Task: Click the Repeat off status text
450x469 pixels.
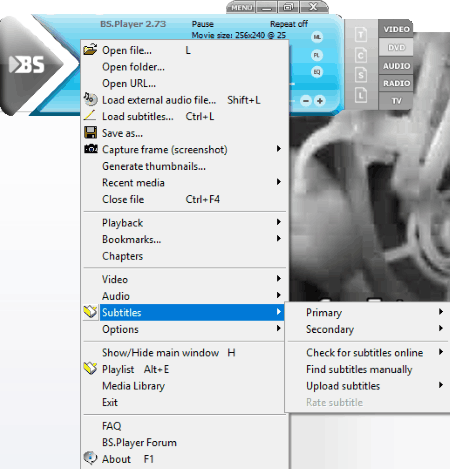Action: click(x=289, y=24)
